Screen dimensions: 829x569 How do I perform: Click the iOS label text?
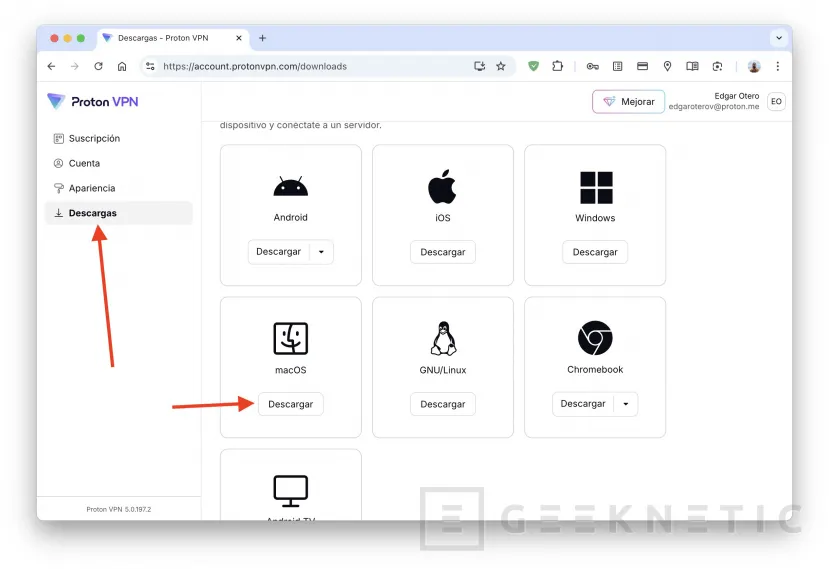click(443, 218)
